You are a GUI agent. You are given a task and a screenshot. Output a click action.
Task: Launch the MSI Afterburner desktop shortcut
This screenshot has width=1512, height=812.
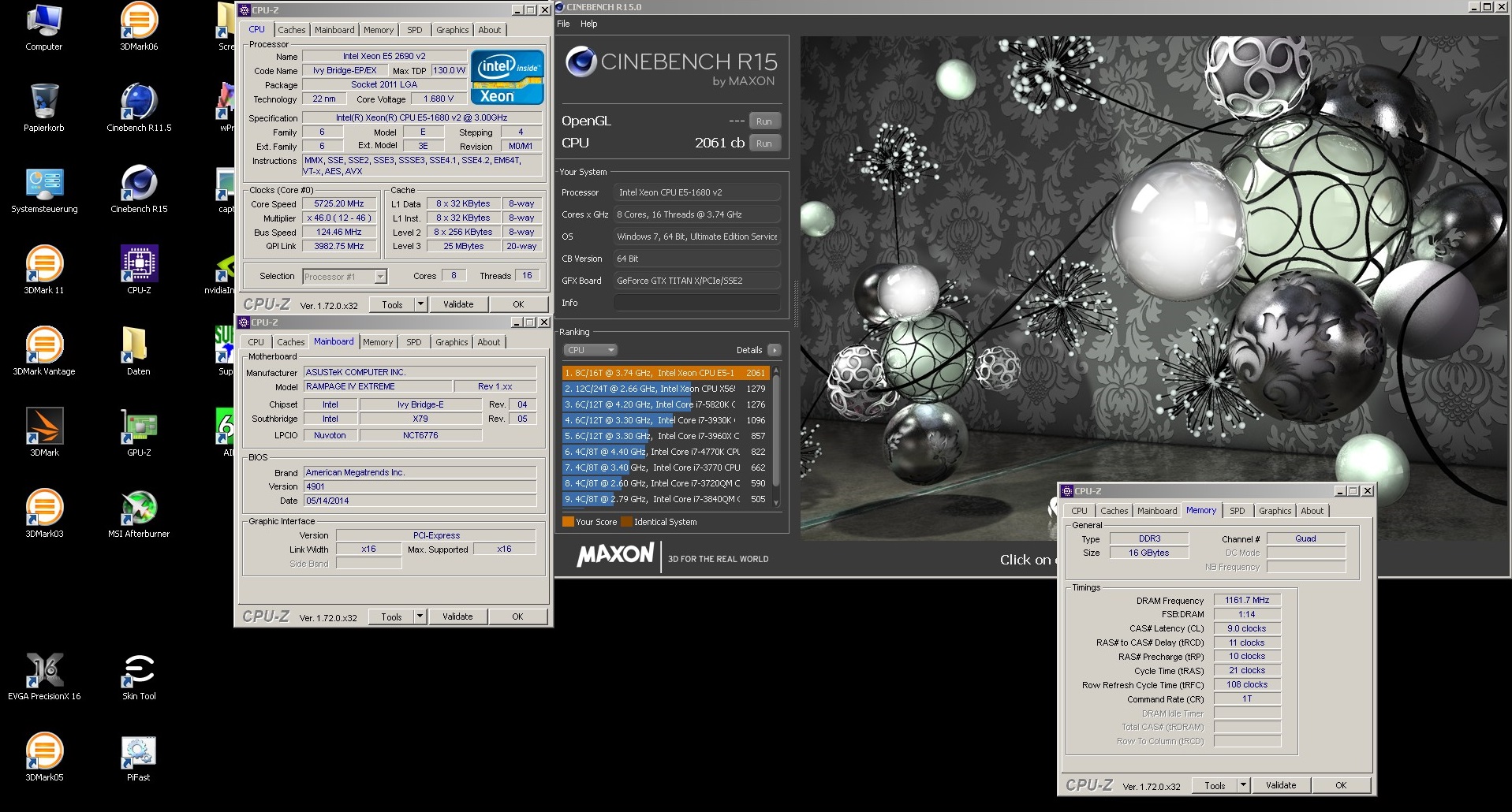[x=139, y=514]
